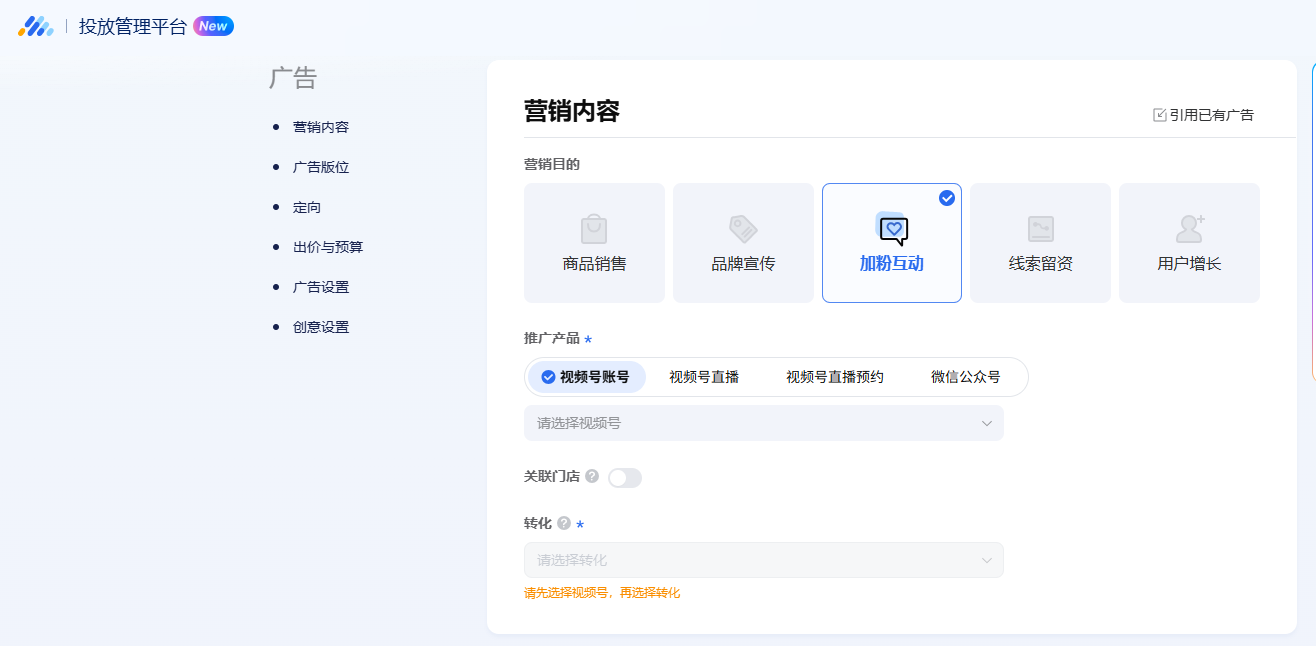
Task: Click the platform logo icon
Action: [36, 27]
